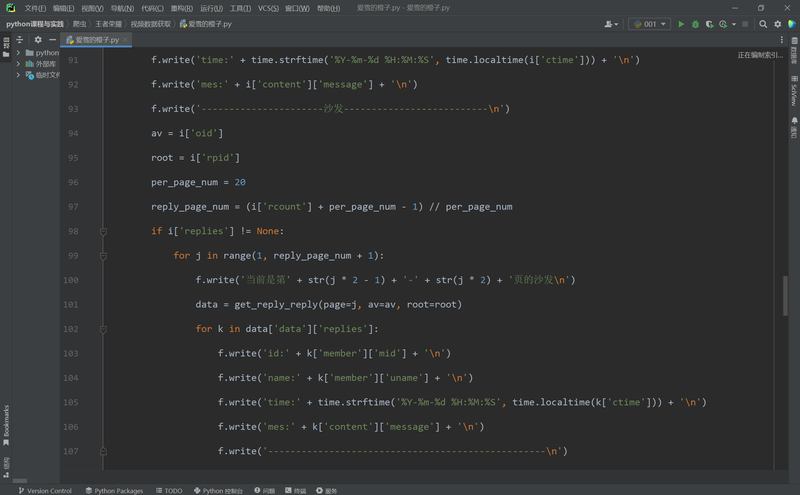Click fold end marker at line 107
The width and height of the screenshot is (800, 495).
[x=103, y=451]
